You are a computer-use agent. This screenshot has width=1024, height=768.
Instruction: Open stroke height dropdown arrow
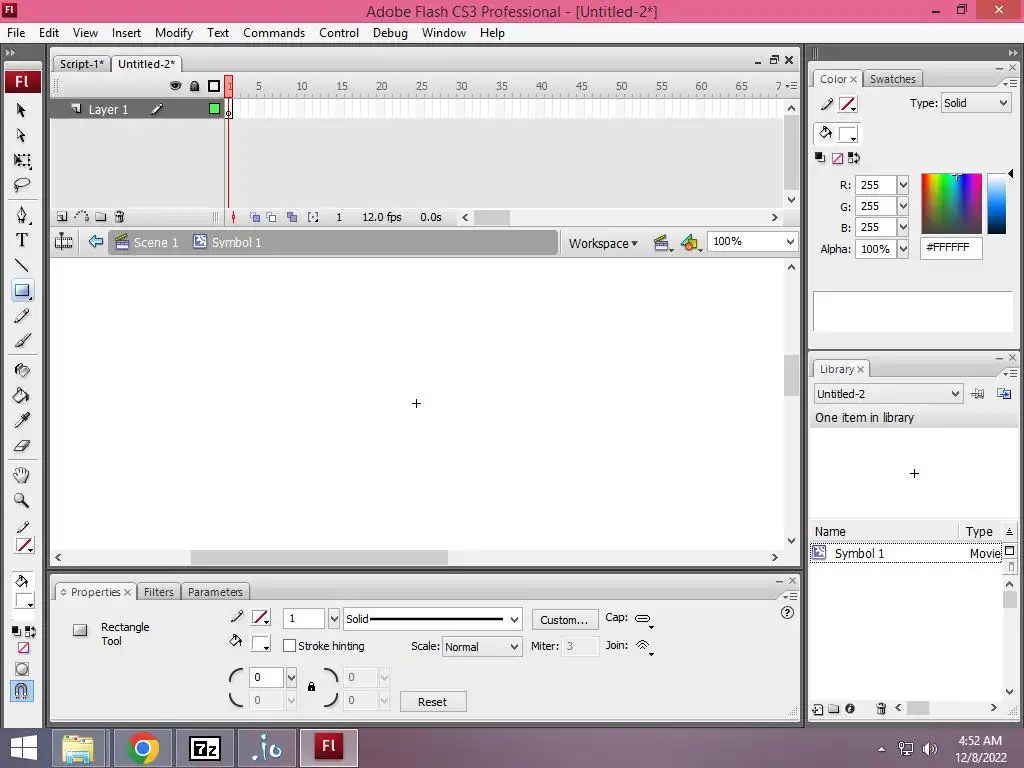pos(334,618)
